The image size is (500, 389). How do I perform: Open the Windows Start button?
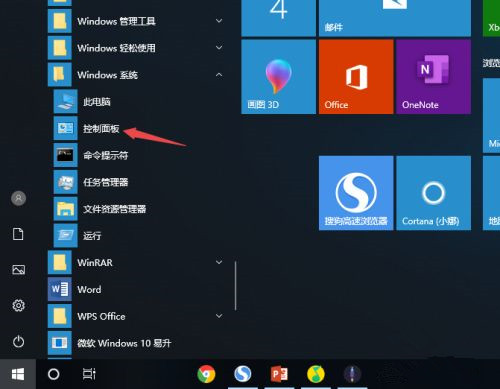click(18, 374)
